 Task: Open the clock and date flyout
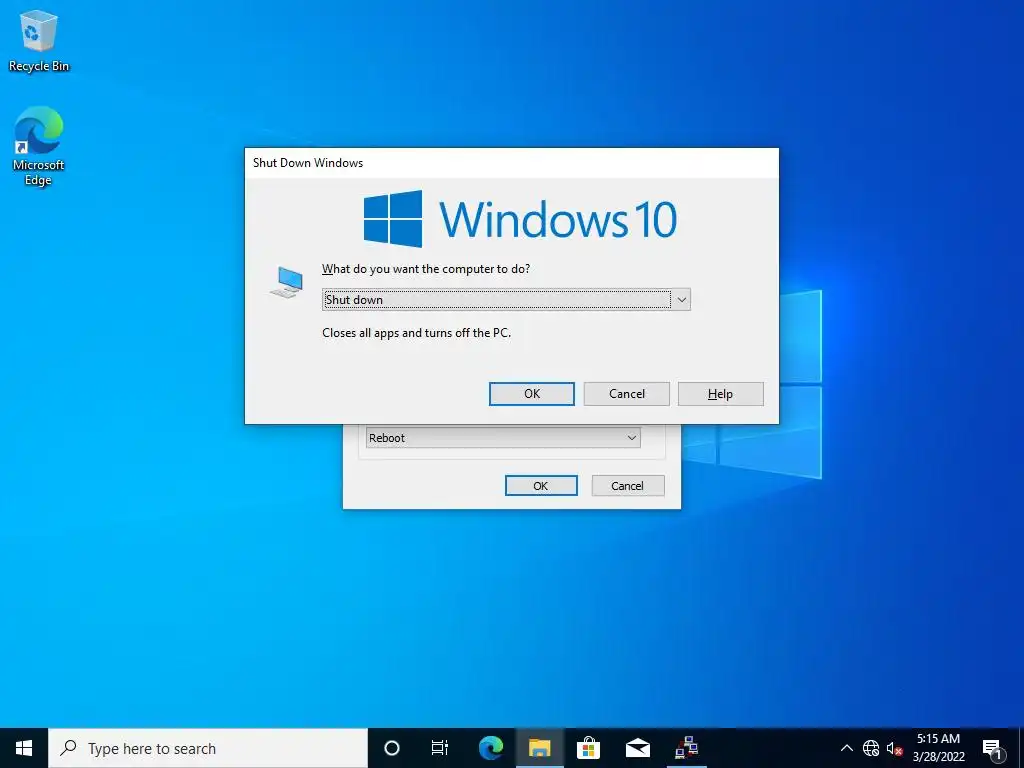pos(938,748)
